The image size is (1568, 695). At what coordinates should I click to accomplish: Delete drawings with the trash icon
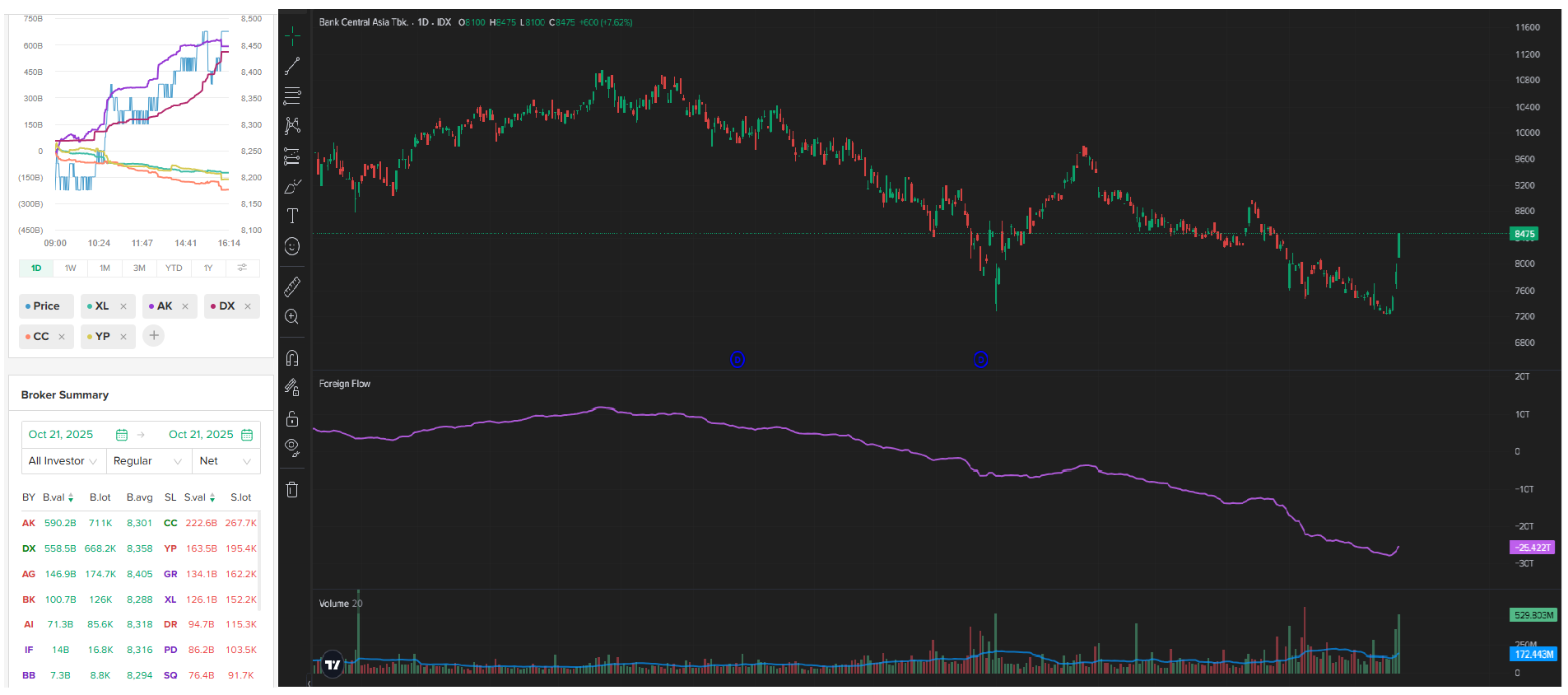[x=292, y=490]
